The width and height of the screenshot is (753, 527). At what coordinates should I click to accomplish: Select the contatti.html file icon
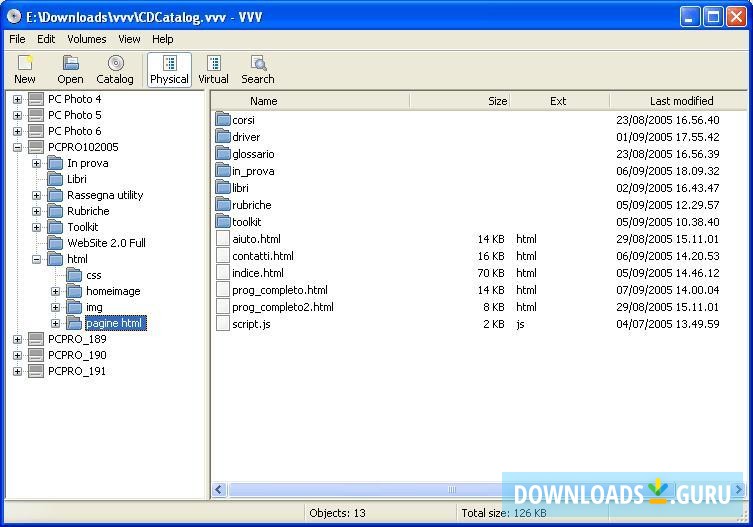222,256
